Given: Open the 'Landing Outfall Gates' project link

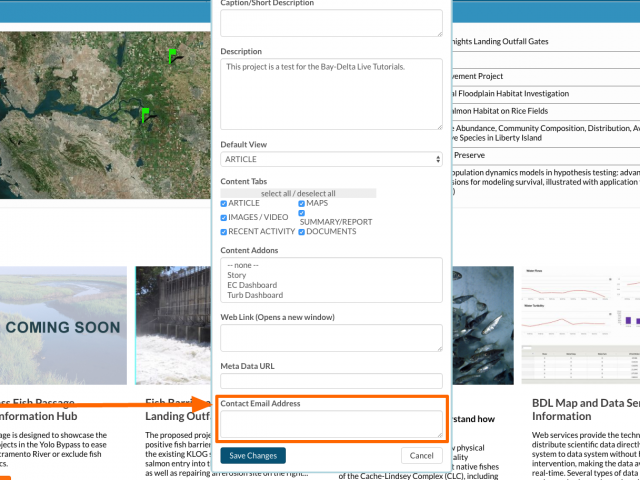Looking at the screenshot, I should click(500, 42).
